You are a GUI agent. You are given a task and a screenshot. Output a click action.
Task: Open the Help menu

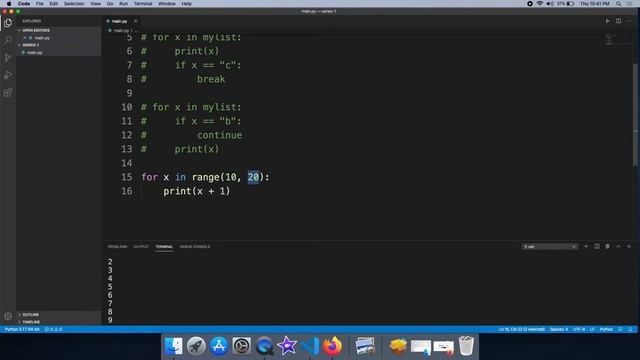[x=187, y=4]
